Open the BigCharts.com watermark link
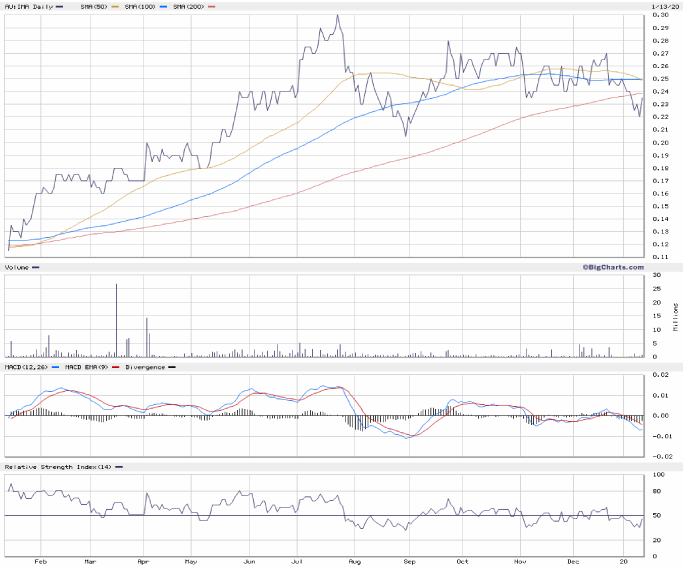 coord(614,266)
